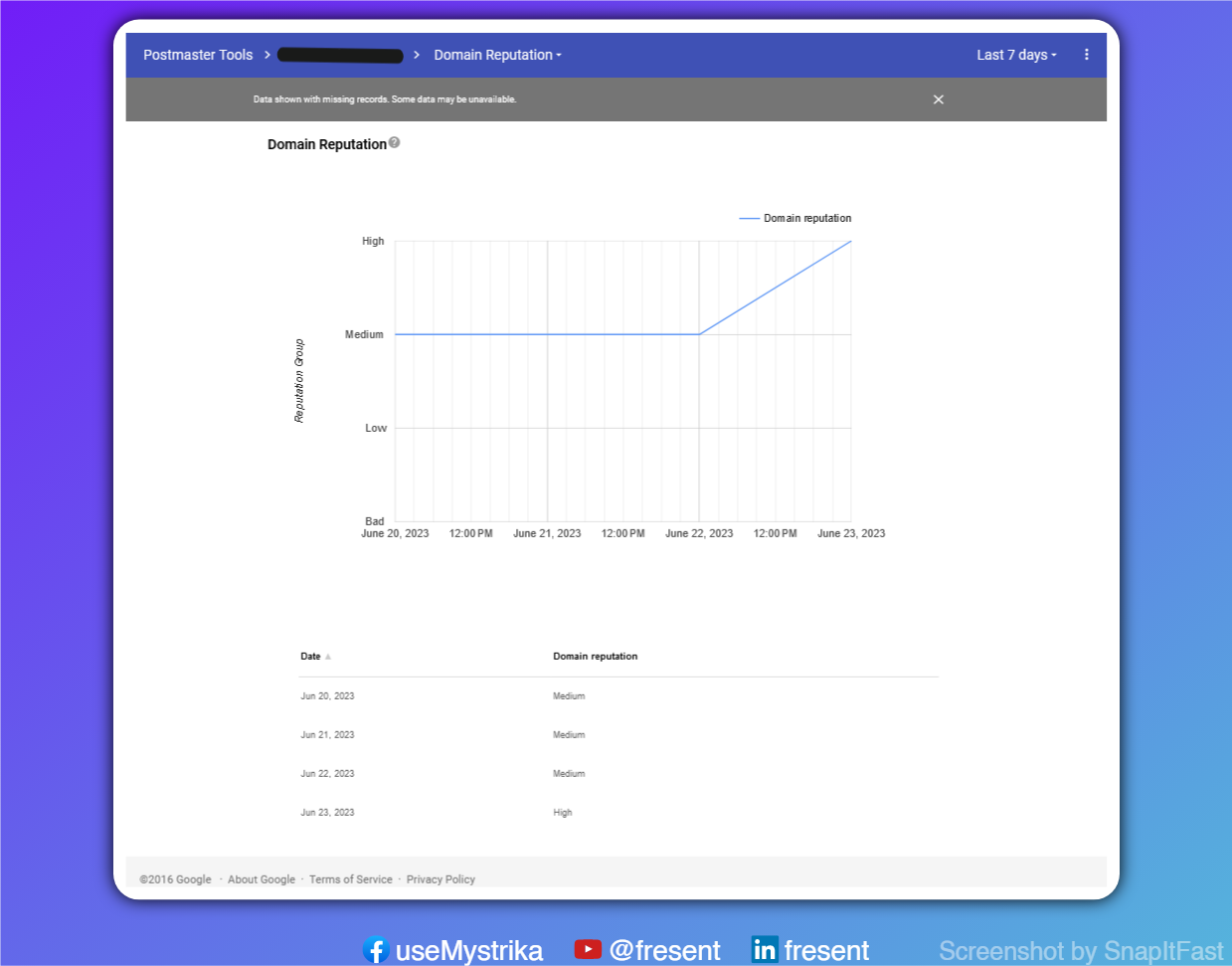Open the three-dot overflow menu
Screen dimensions: 1232x966
click(x=1086, y=55)
